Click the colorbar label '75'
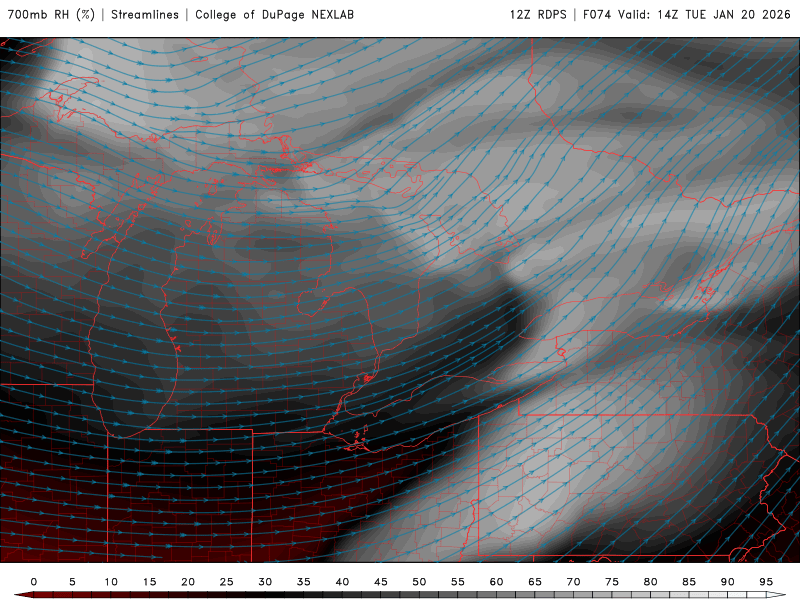The height and width of the screenshot is (600, 800). pyautogui.click(x=612, y=582)
